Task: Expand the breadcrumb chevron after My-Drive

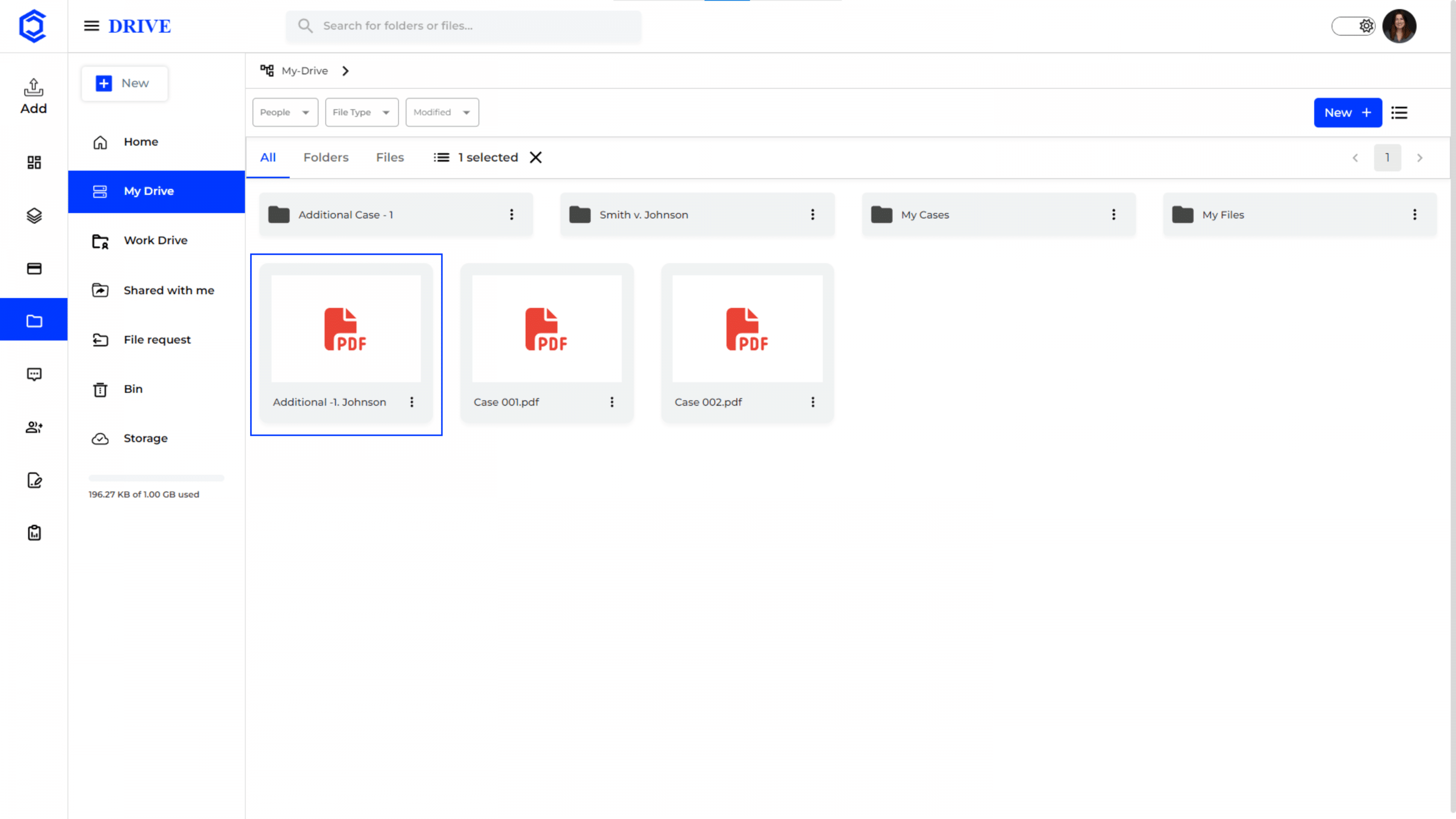Action: coord(345,71)
